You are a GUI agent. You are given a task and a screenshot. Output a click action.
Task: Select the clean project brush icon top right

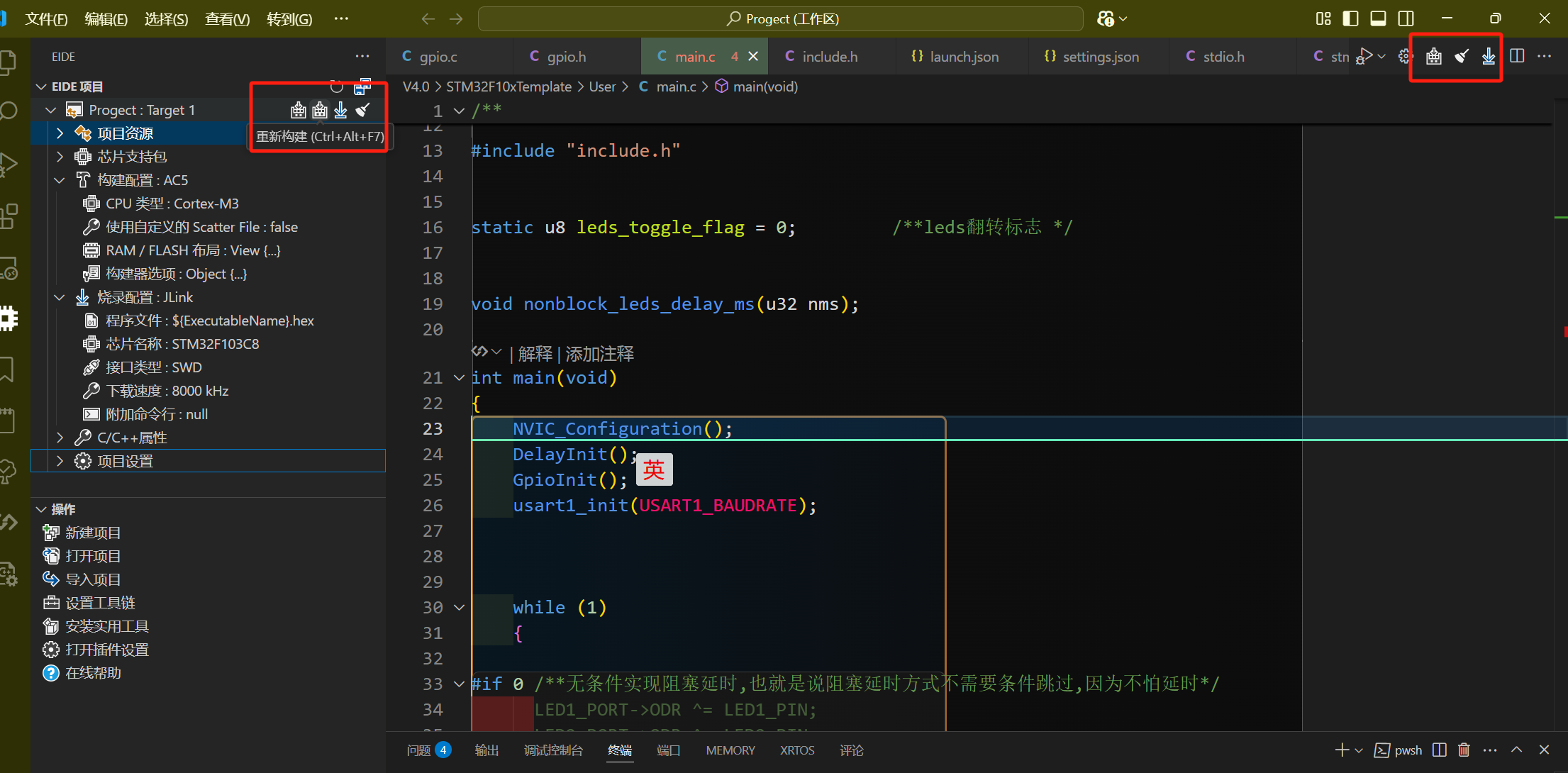[1462, 56]
